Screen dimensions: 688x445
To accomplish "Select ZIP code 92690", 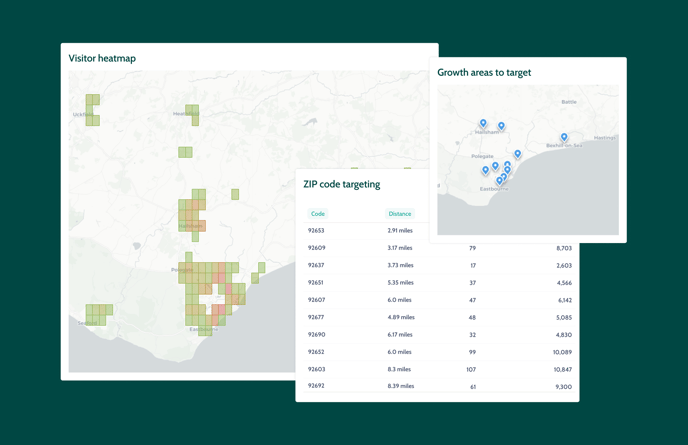I will 316,334.
